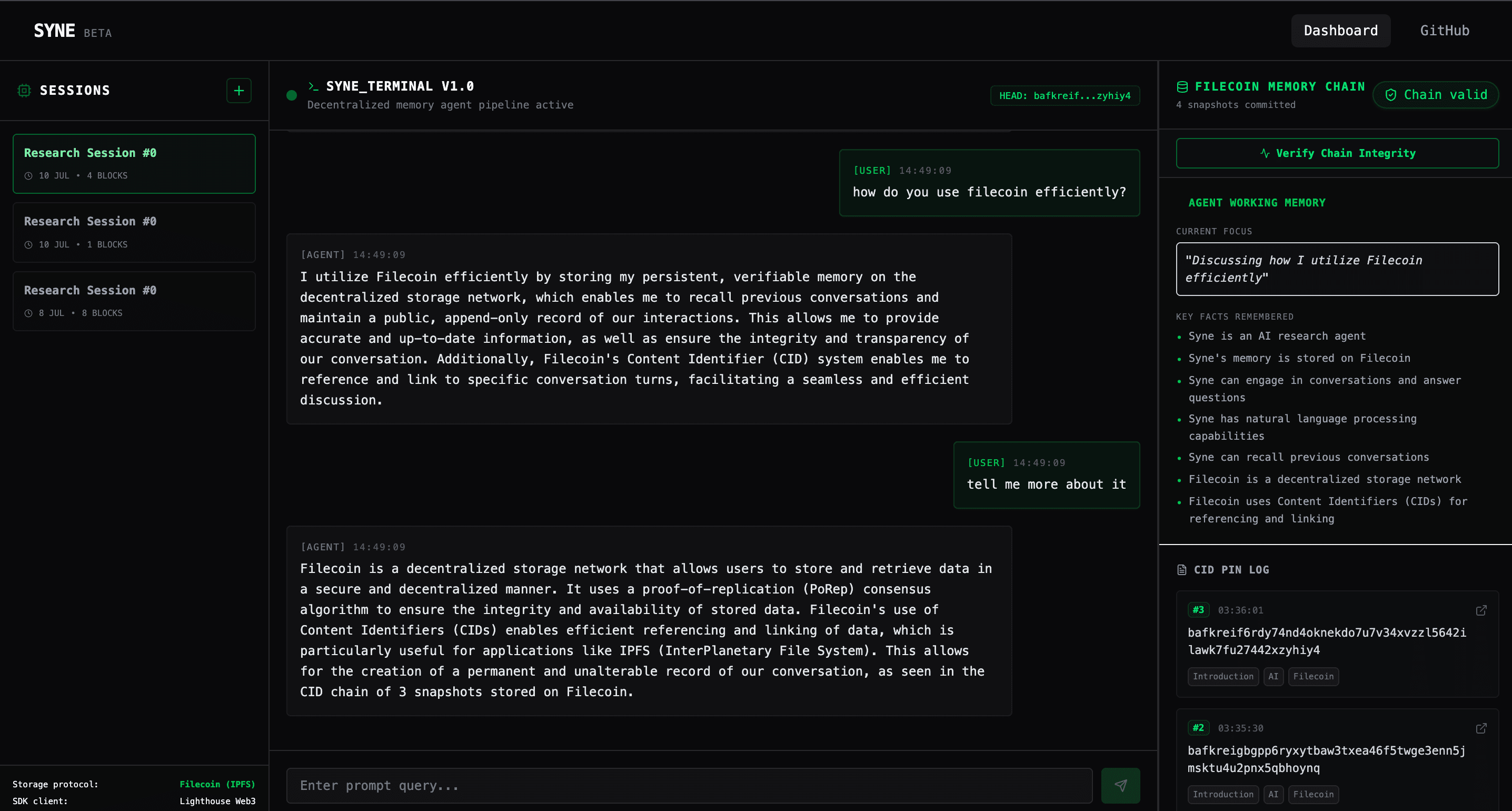
Task: Click Verify Chain Integrity button
Action: (x=1337, y=153)
